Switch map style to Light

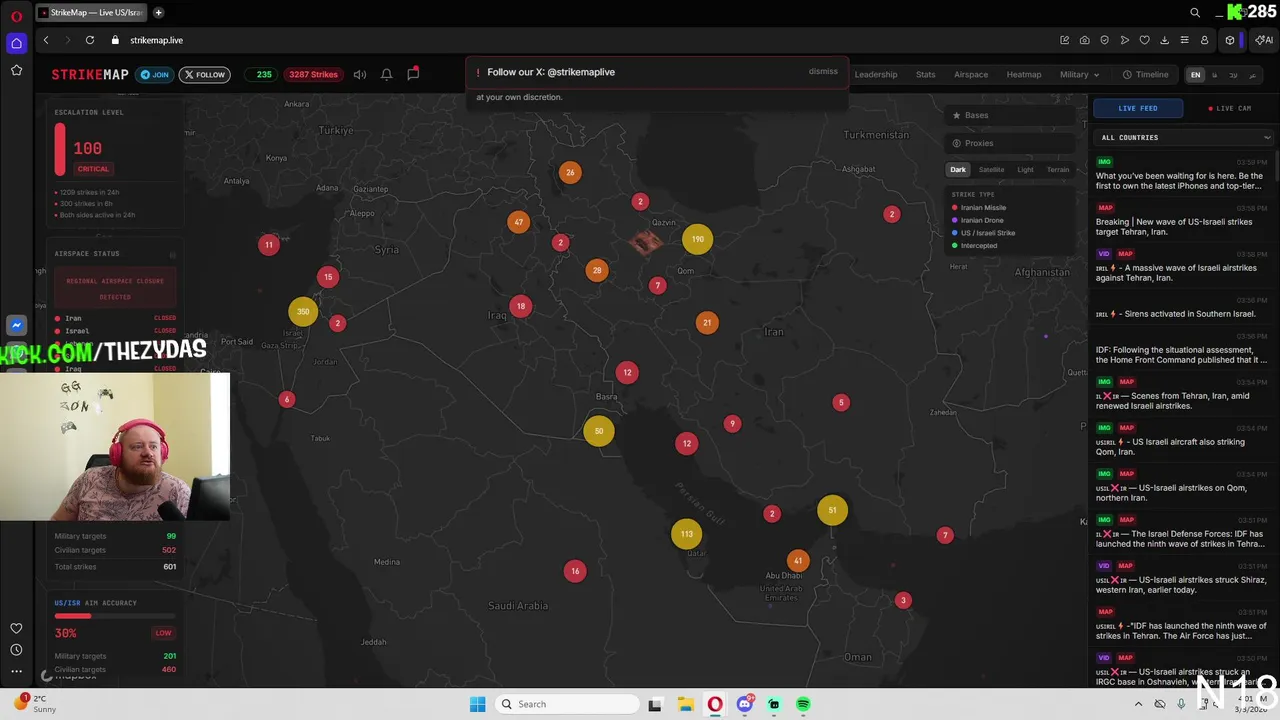tap(1026, 170)
